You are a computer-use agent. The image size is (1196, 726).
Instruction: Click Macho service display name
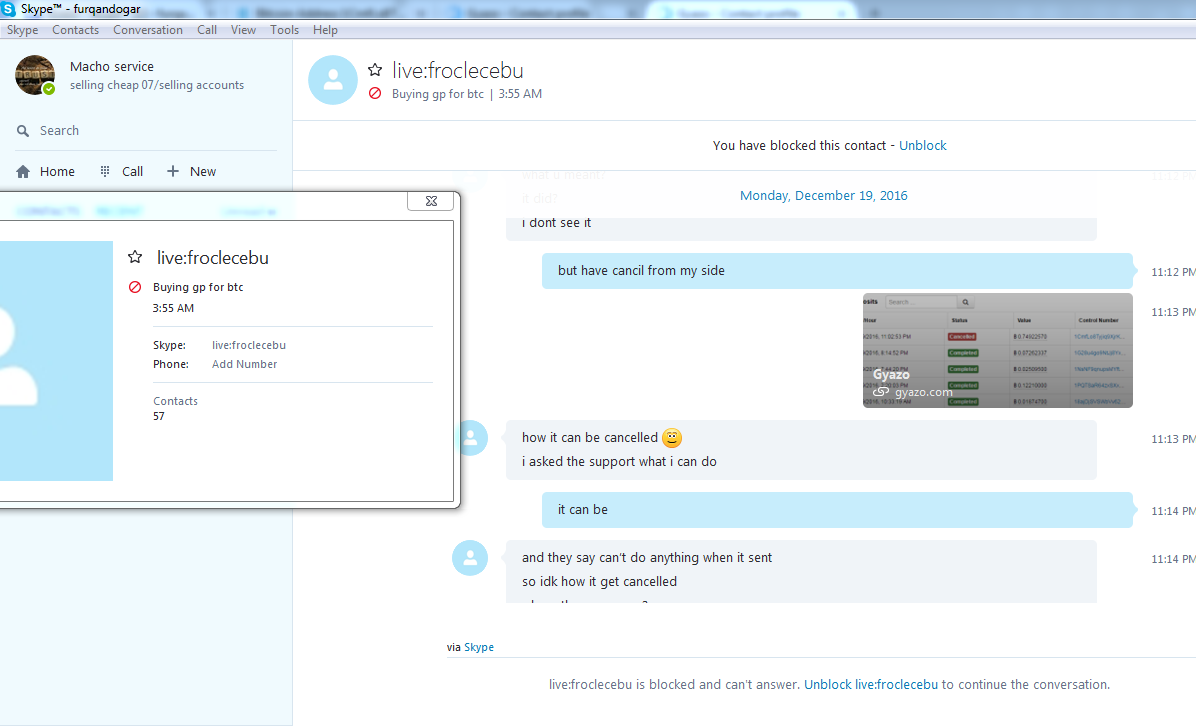pyautogui.click(x=112, y=66)
